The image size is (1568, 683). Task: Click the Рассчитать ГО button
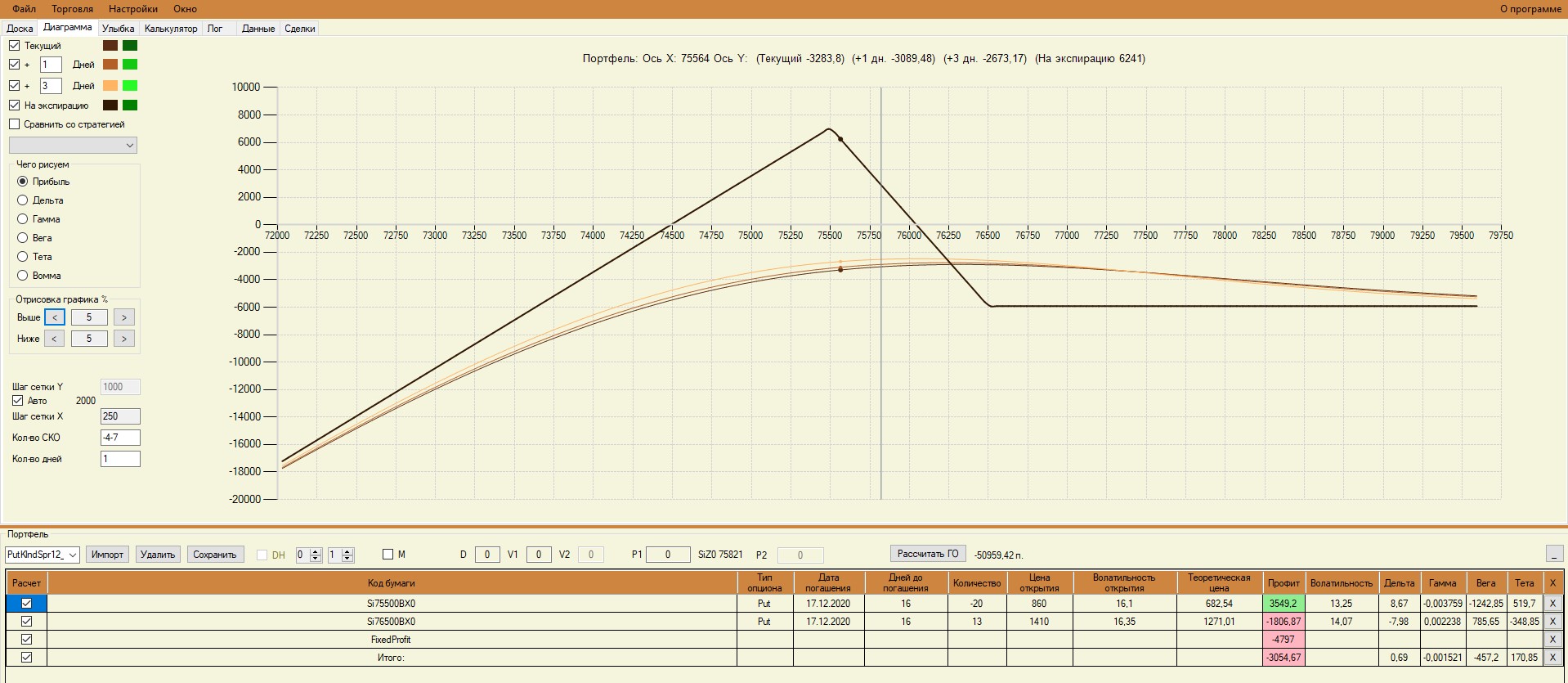coord(928,554)
